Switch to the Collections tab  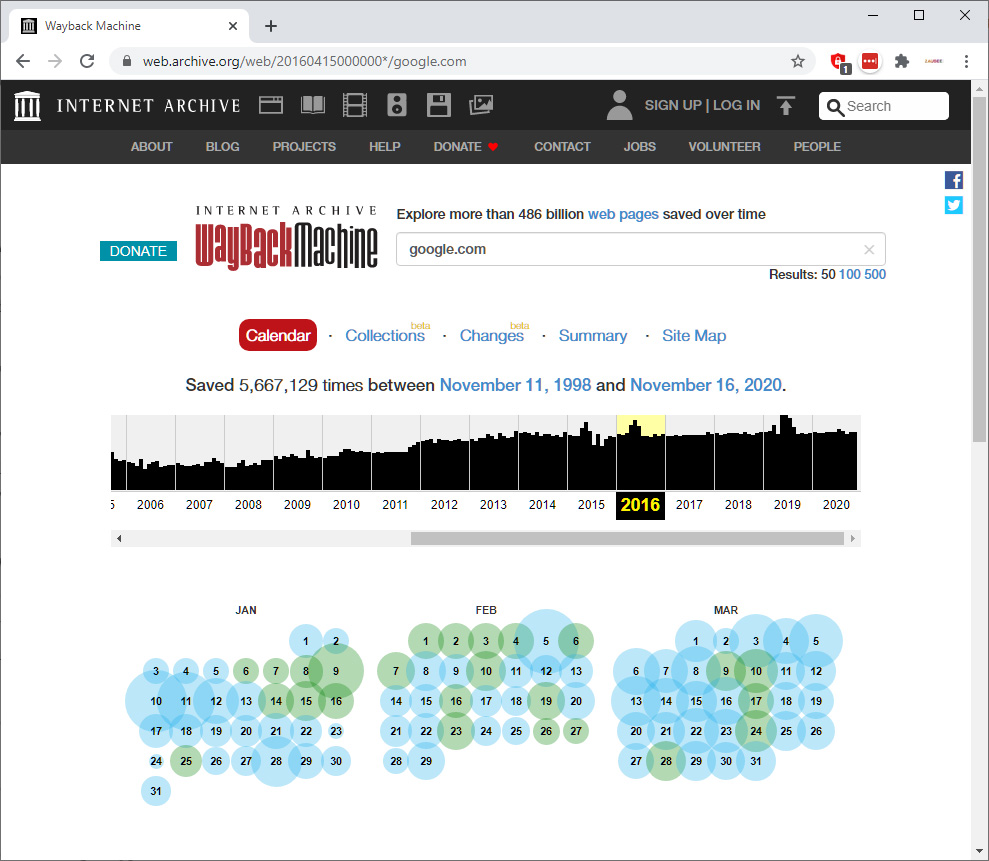(x=385, y=336)
